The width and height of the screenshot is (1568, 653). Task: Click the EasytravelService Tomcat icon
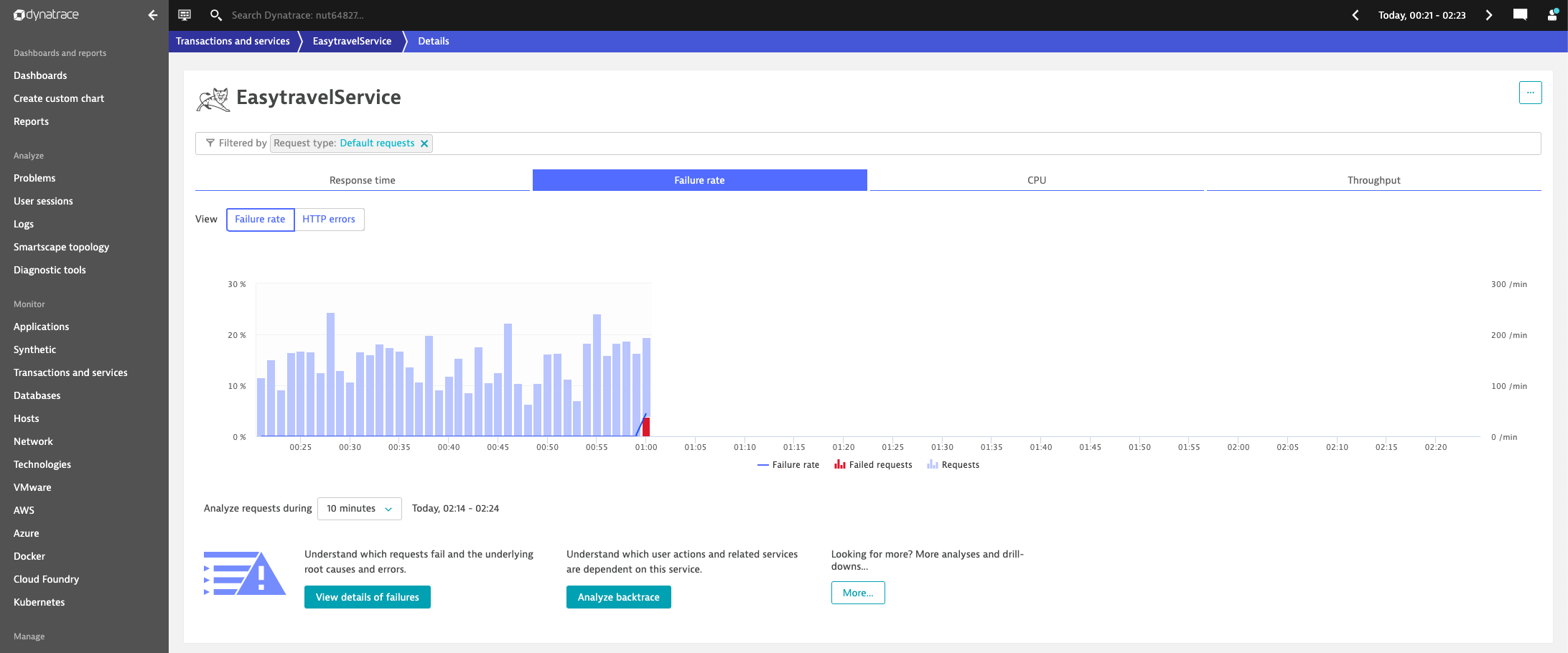click(213, 99)
